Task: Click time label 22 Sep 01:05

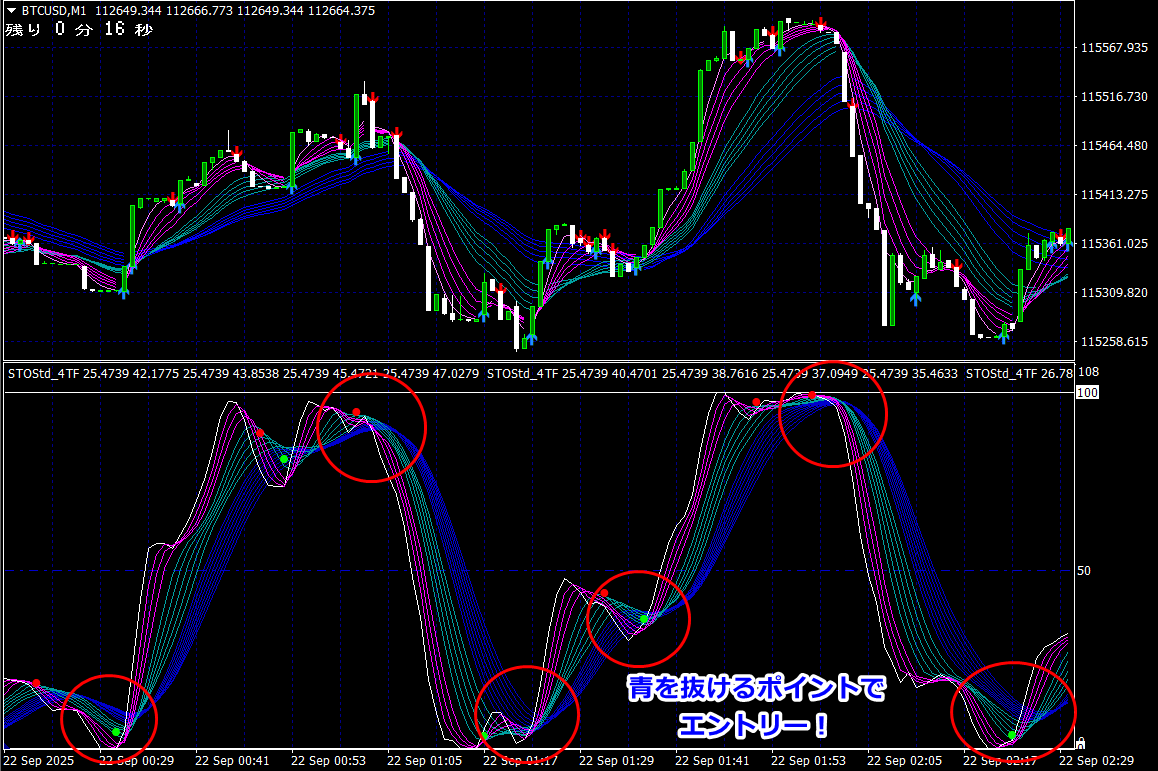Action: click(x=424, y=761)
